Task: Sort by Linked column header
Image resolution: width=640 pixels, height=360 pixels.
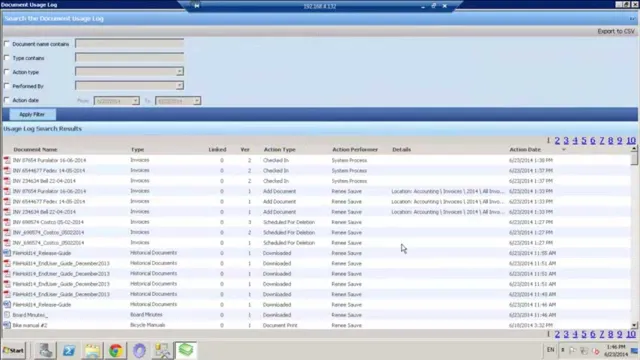Action: pos(217,149)
